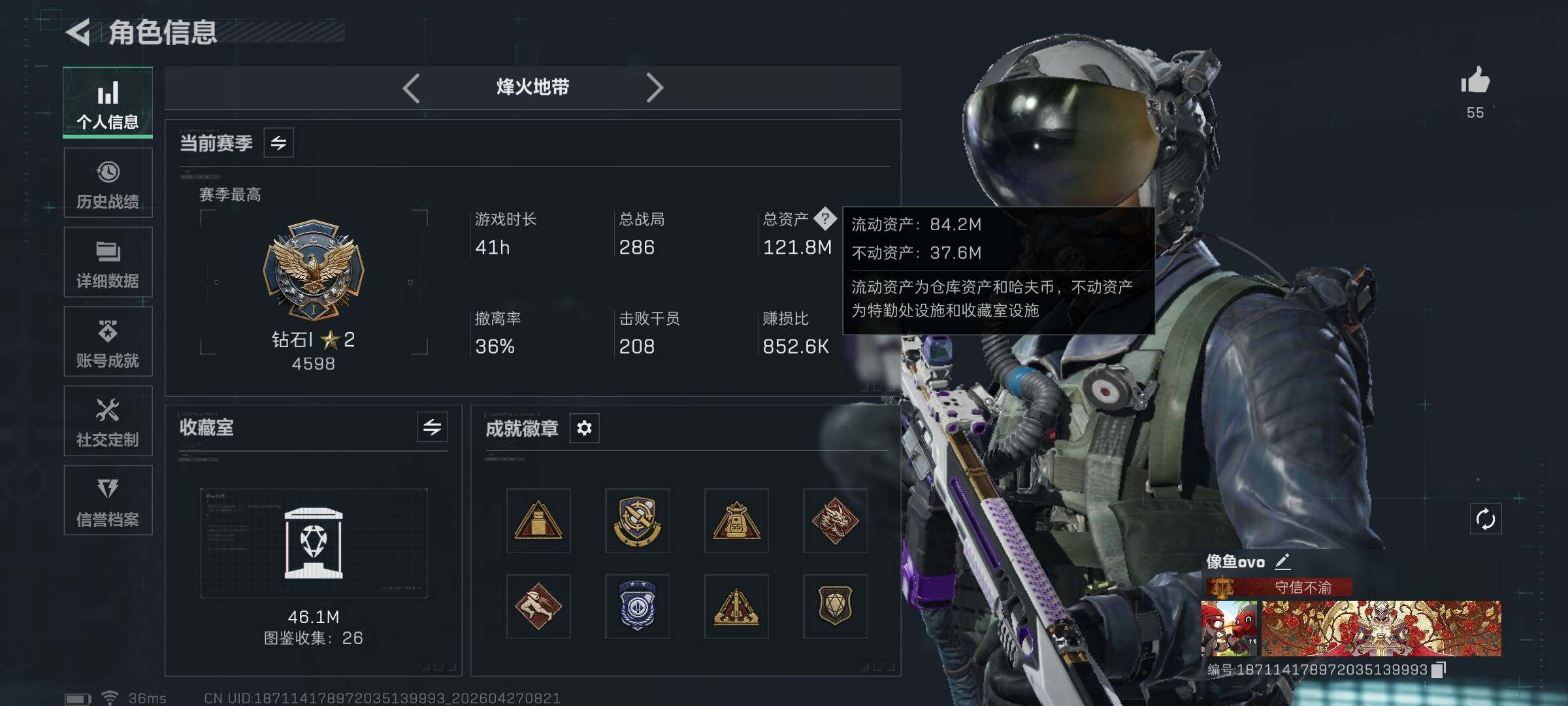
Task: Open the 详细数据 tab
Action: [x=108, y=262]
